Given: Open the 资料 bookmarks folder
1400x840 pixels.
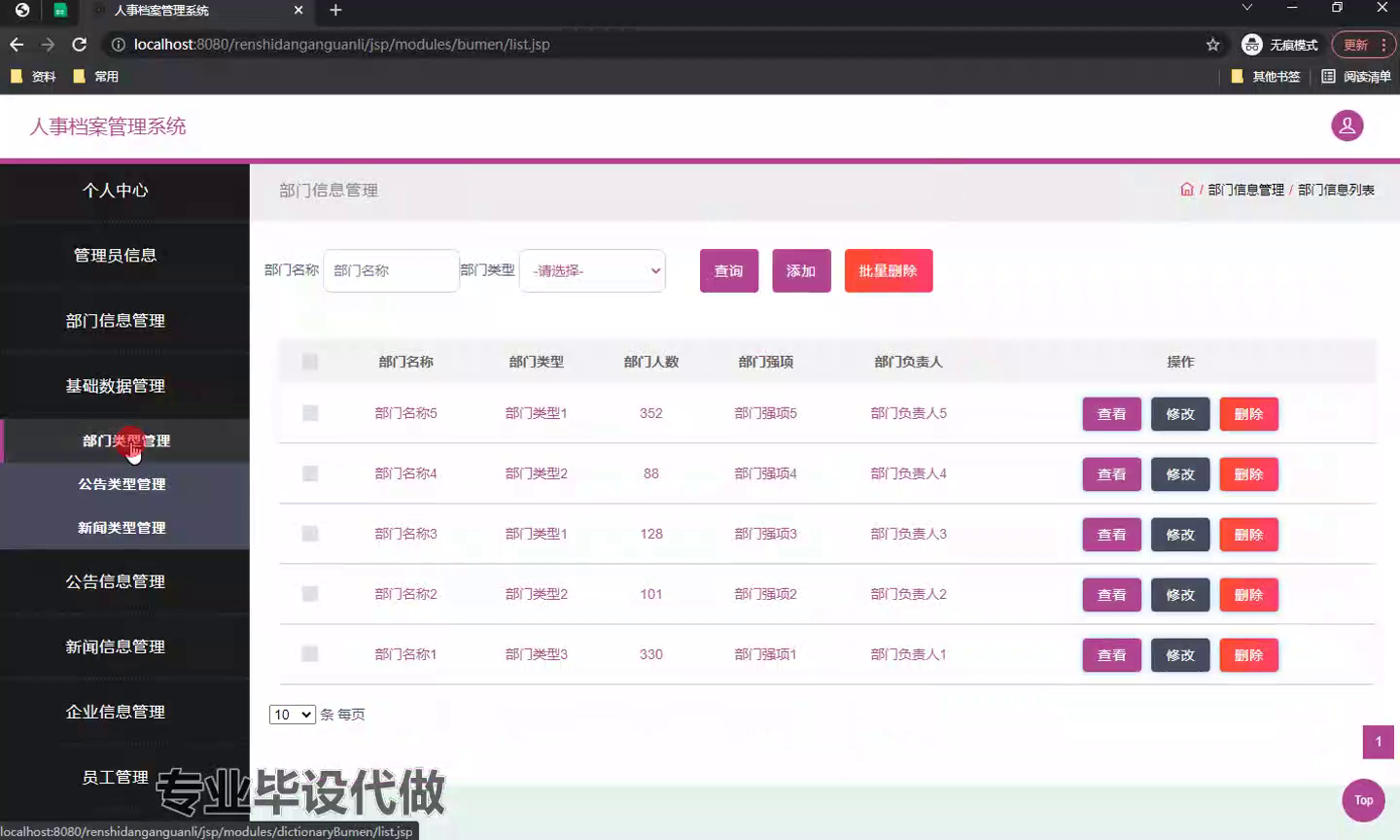Looking at the screenshot, I should pos(33,77).
